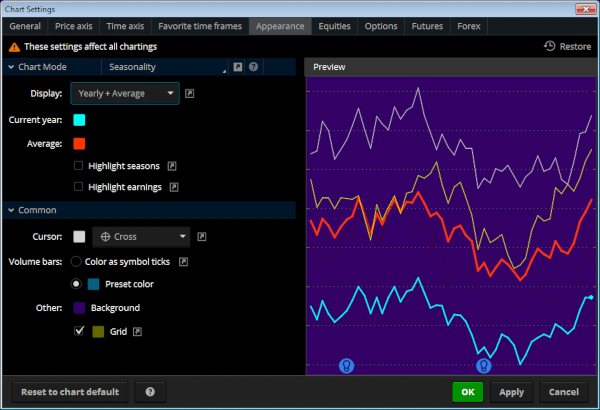Click the reset icon next to Grid
The width and height of the screenshot is (600, 410).
pyautogui.click(x=138, y=330)
